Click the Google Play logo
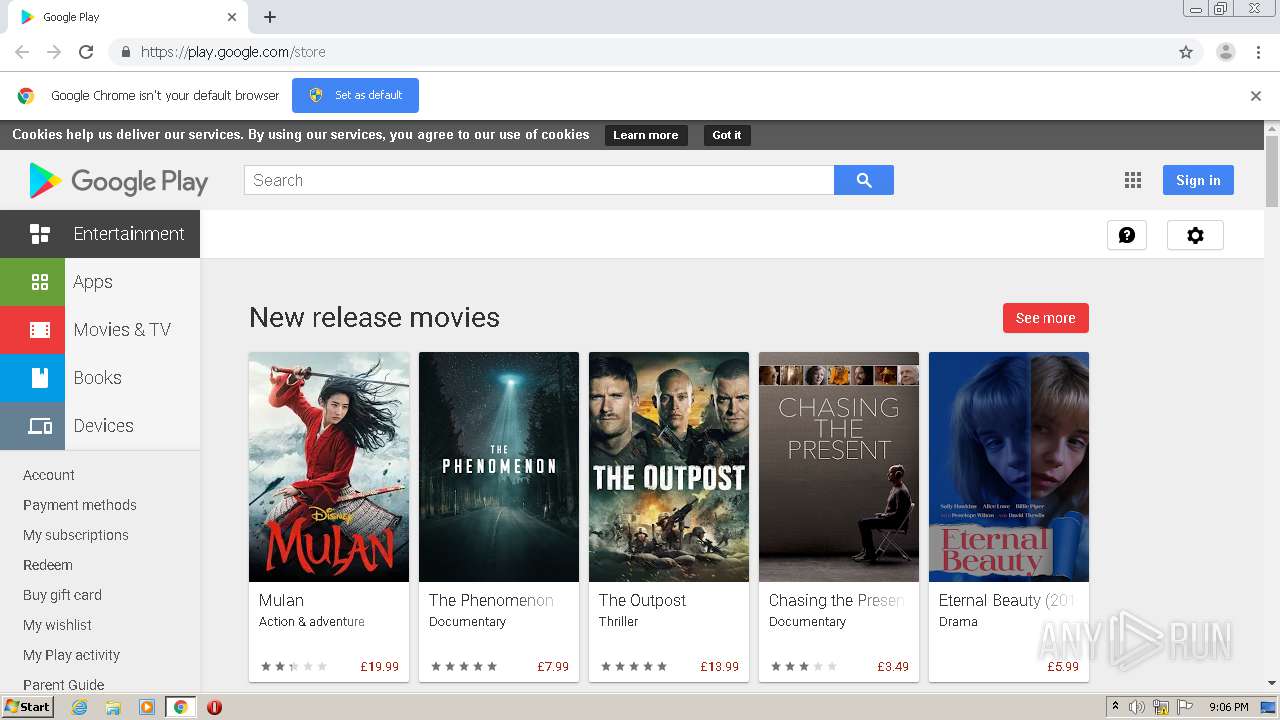The image size is (1280, 720). [x=118, y=181]
